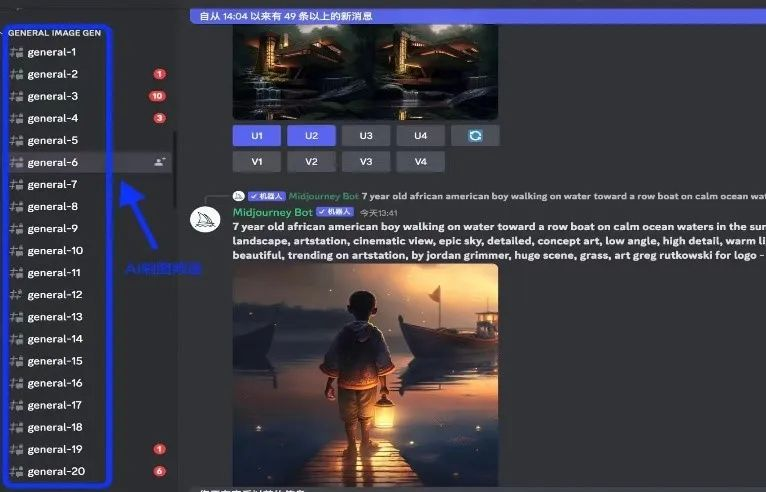
Task: Click the new messages banner at top
Action: (478, 16)
